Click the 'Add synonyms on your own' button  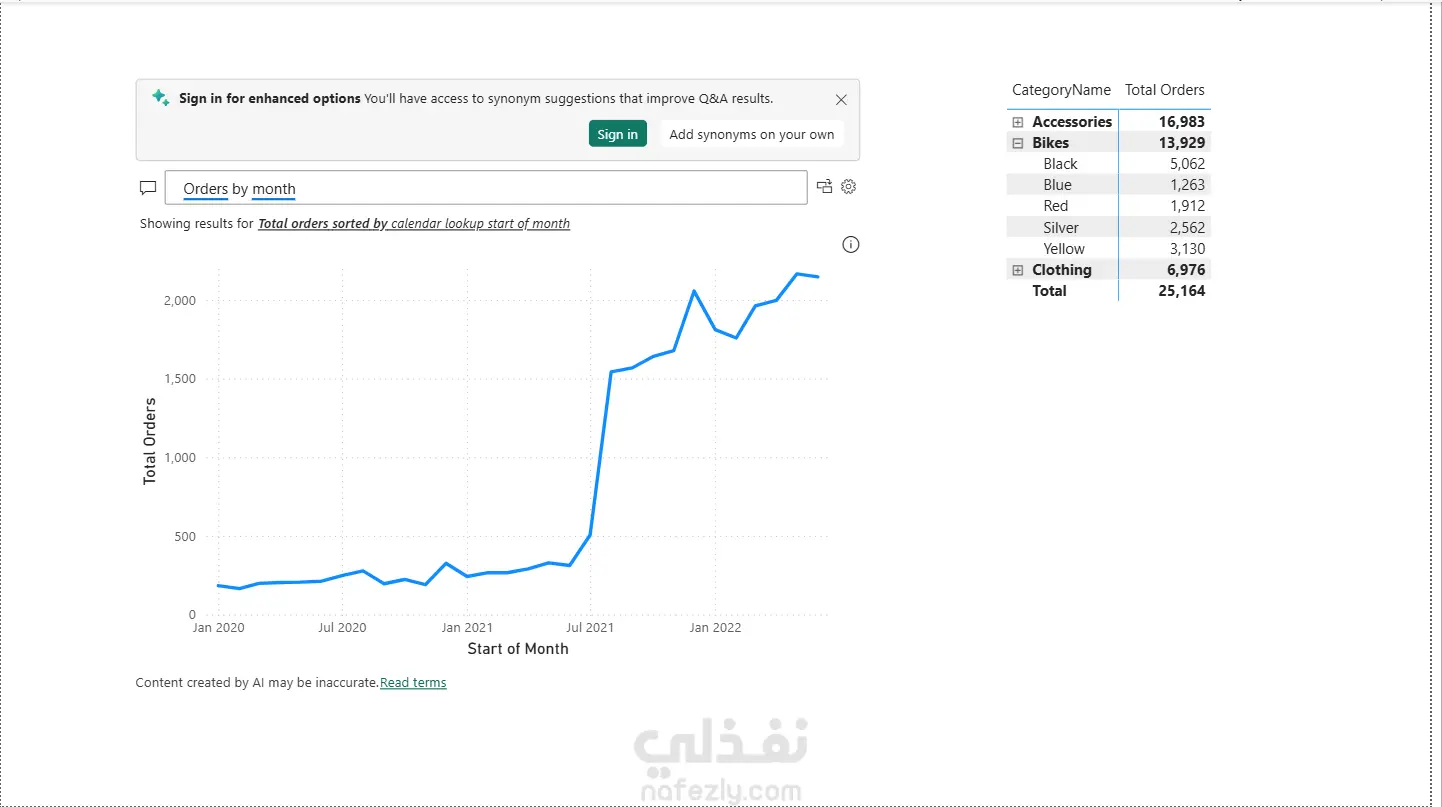752,134
